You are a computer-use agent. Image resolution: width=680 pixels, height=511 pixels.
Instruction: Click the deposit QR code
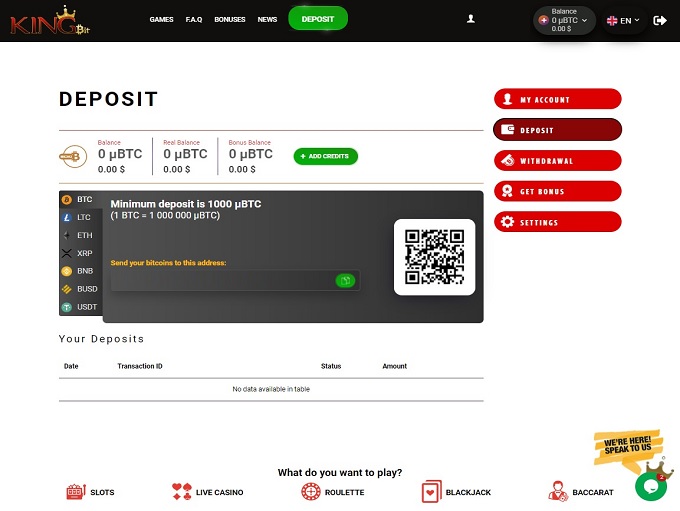pos(434,257)
